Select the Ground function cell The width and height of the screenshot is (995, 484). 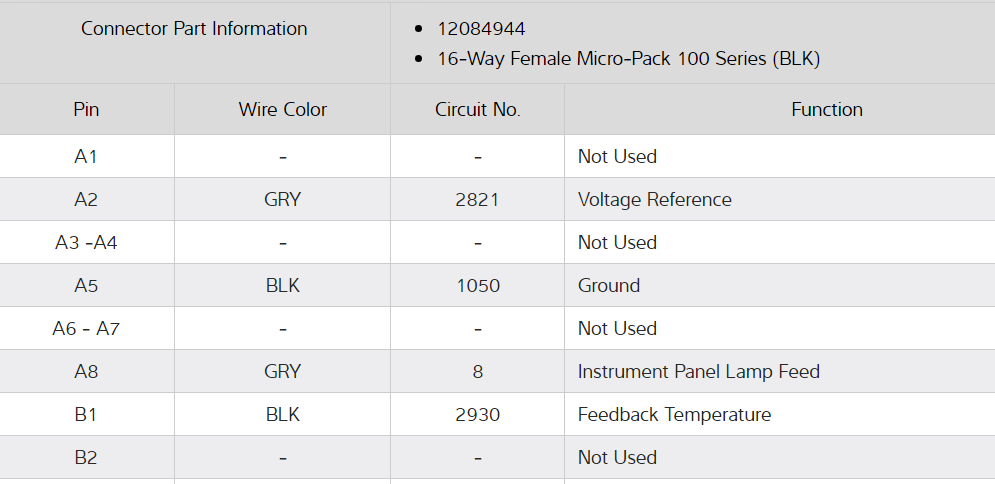(609, 286)
